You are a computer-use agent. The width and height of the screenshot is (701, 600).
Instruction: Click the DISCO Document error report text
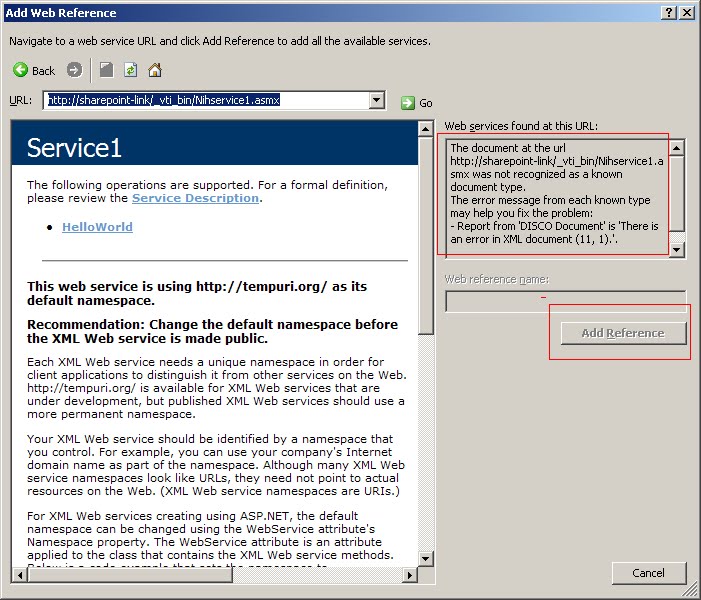pyautogui.click(x=554, y=232)
